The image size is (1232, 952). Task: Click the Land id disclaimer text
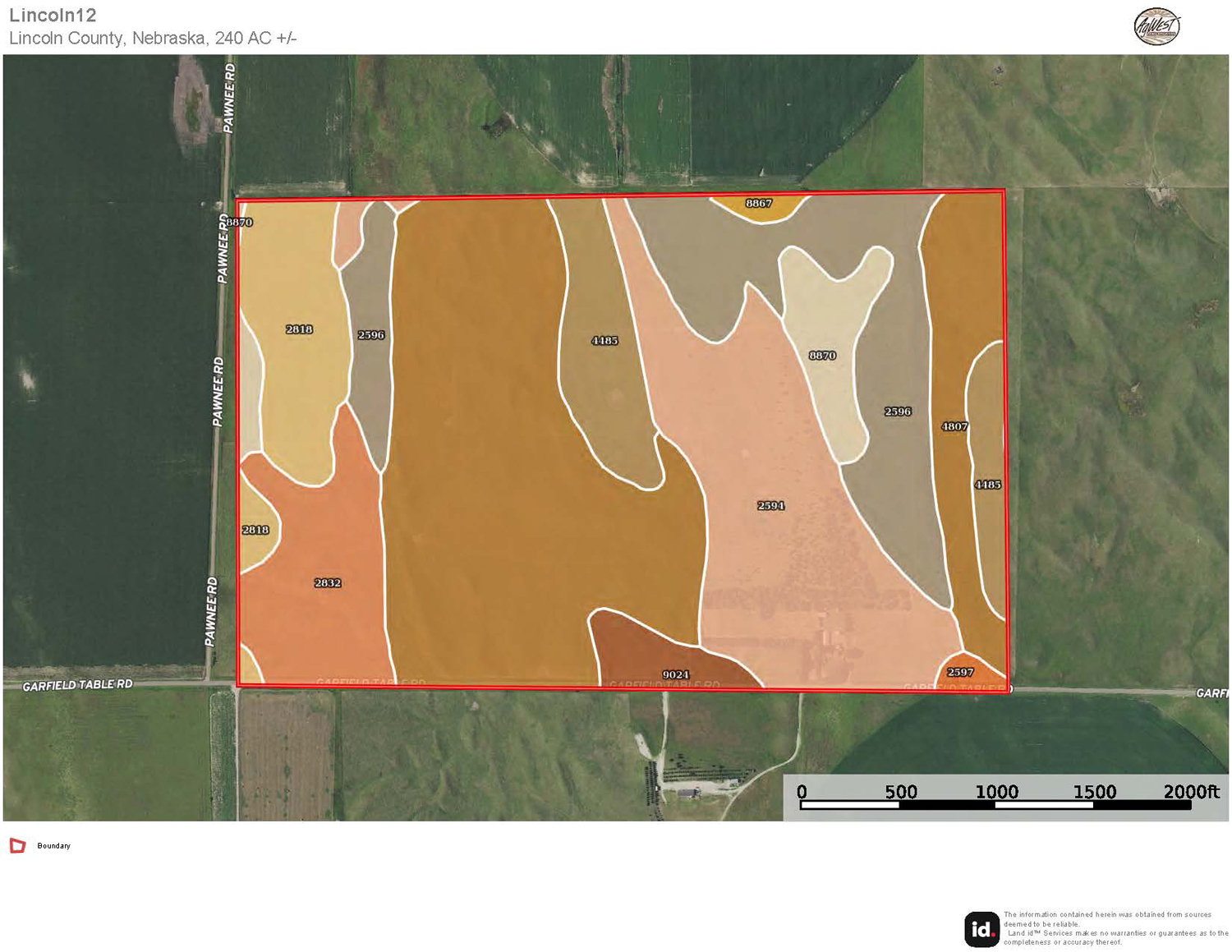[1115, 928]
